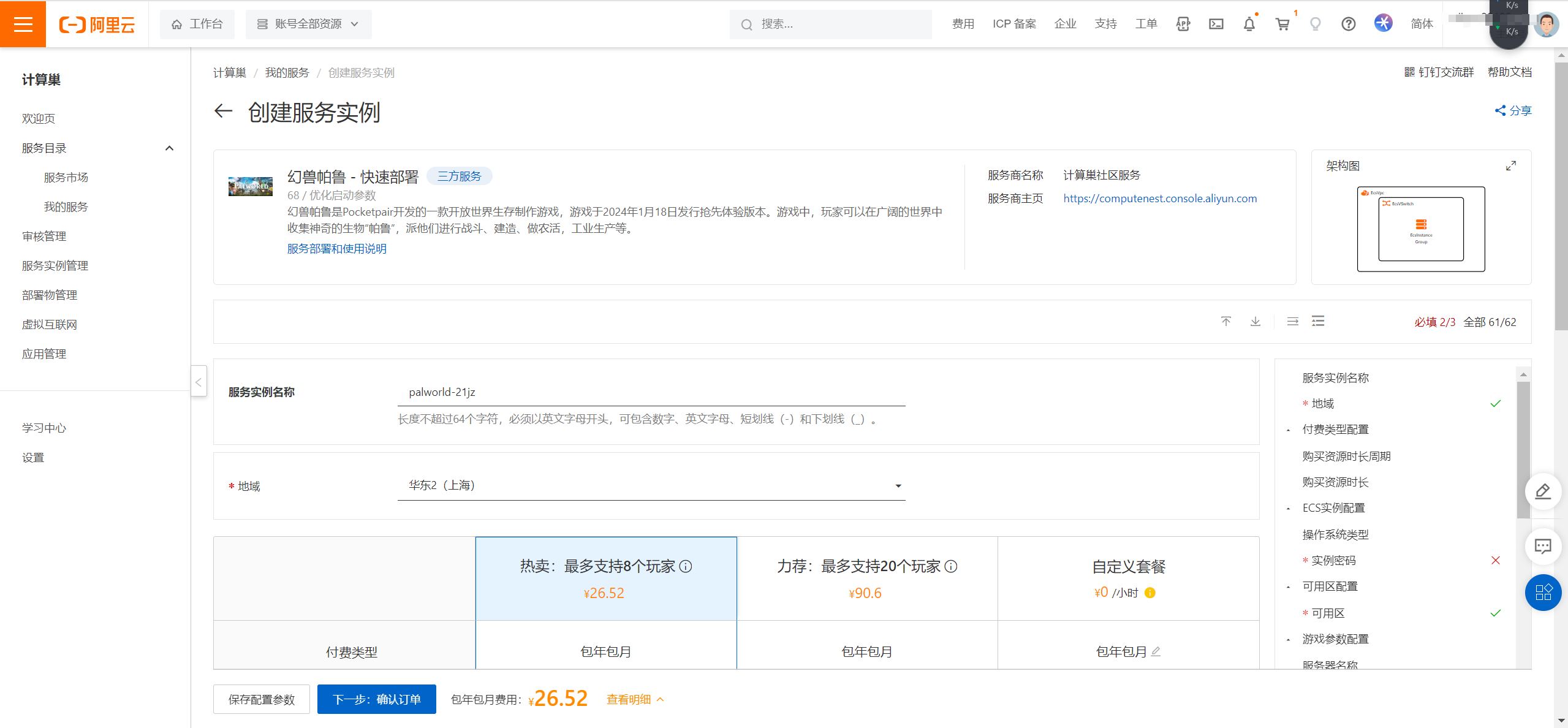Go to 我的服务 in sidebar

(66, 207)
